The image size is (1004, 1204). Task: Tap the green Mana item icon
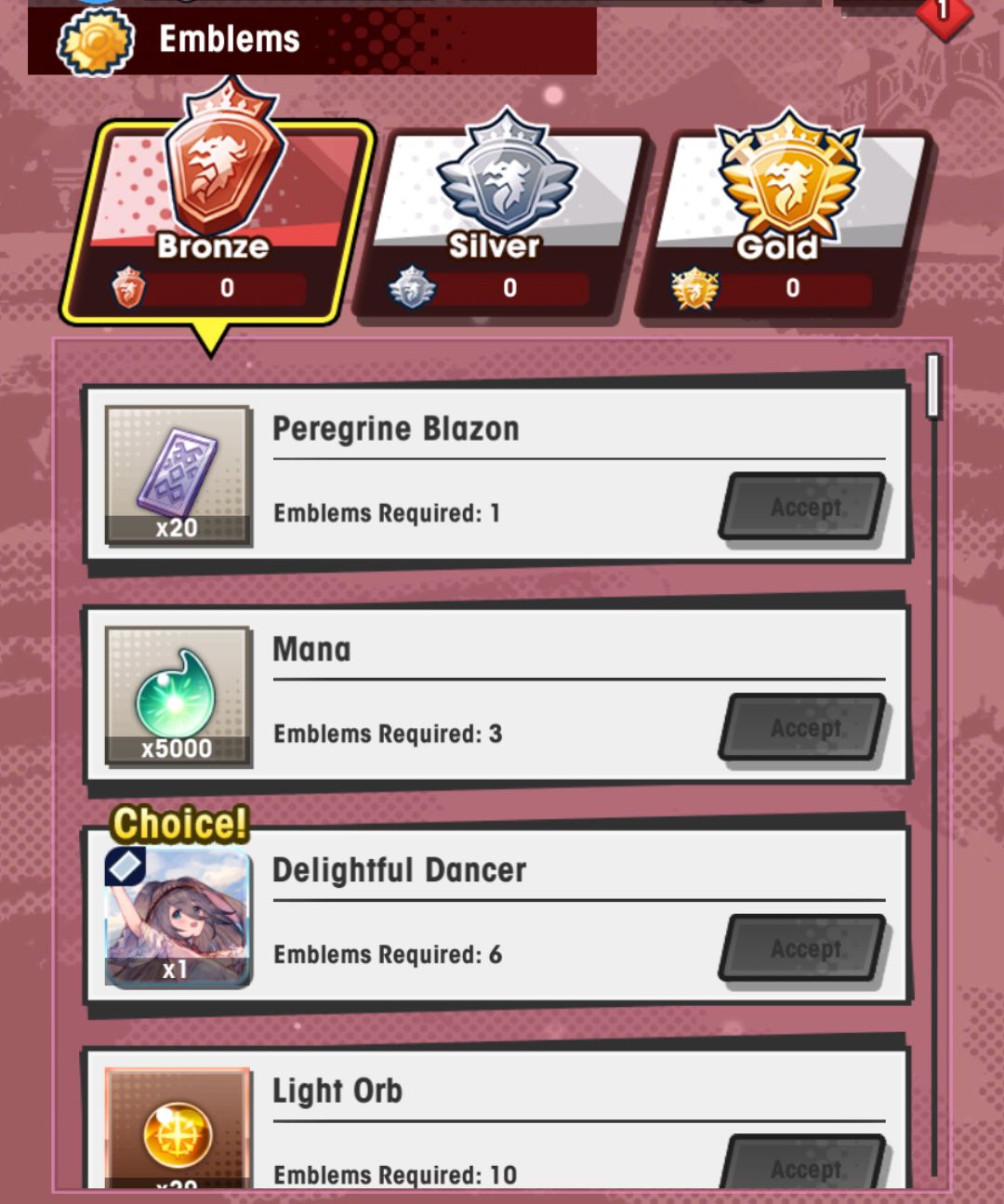coord(178,695)
